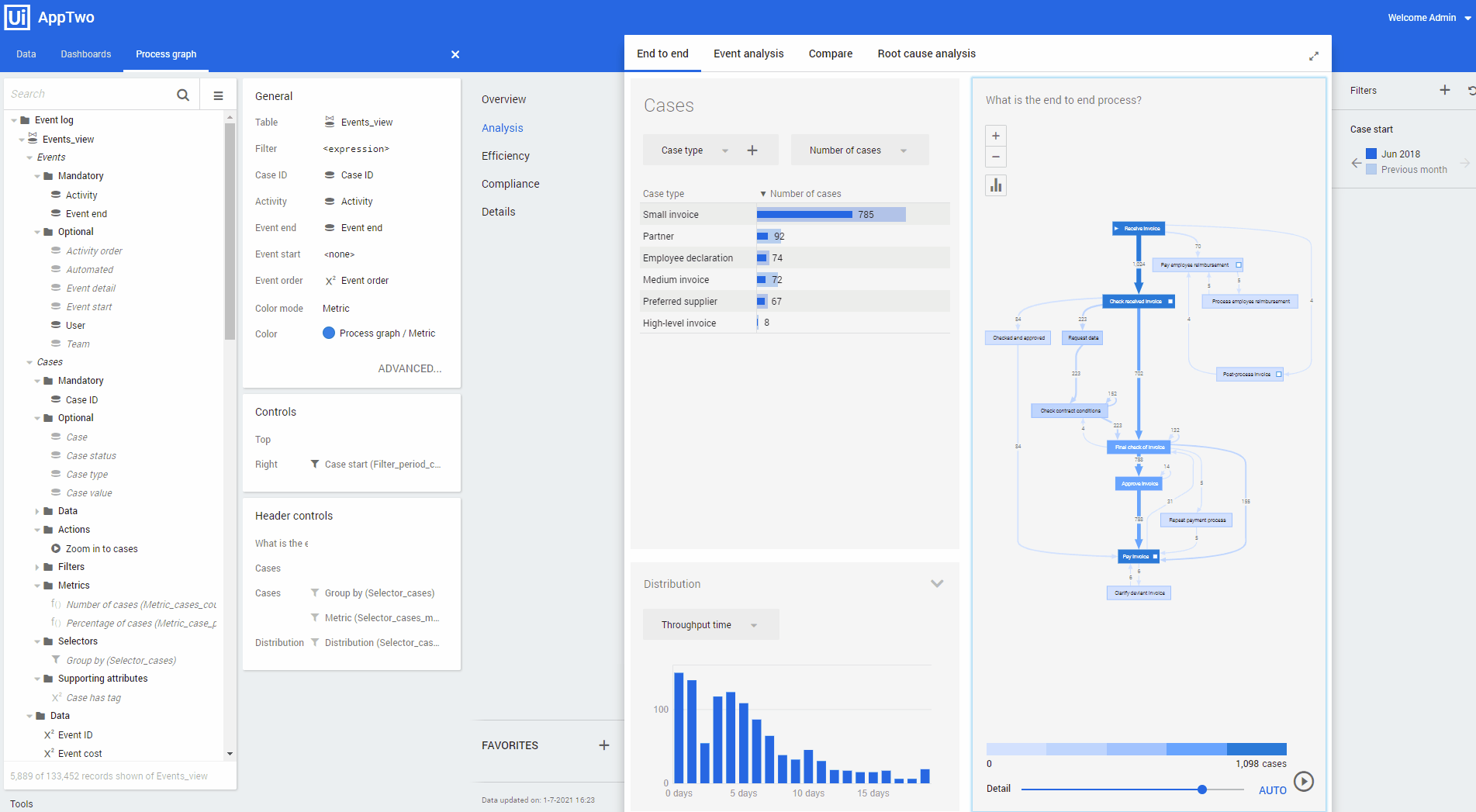Click the bar chart icon in graph
Screen dimensions: 1476x812
(996, 185)
